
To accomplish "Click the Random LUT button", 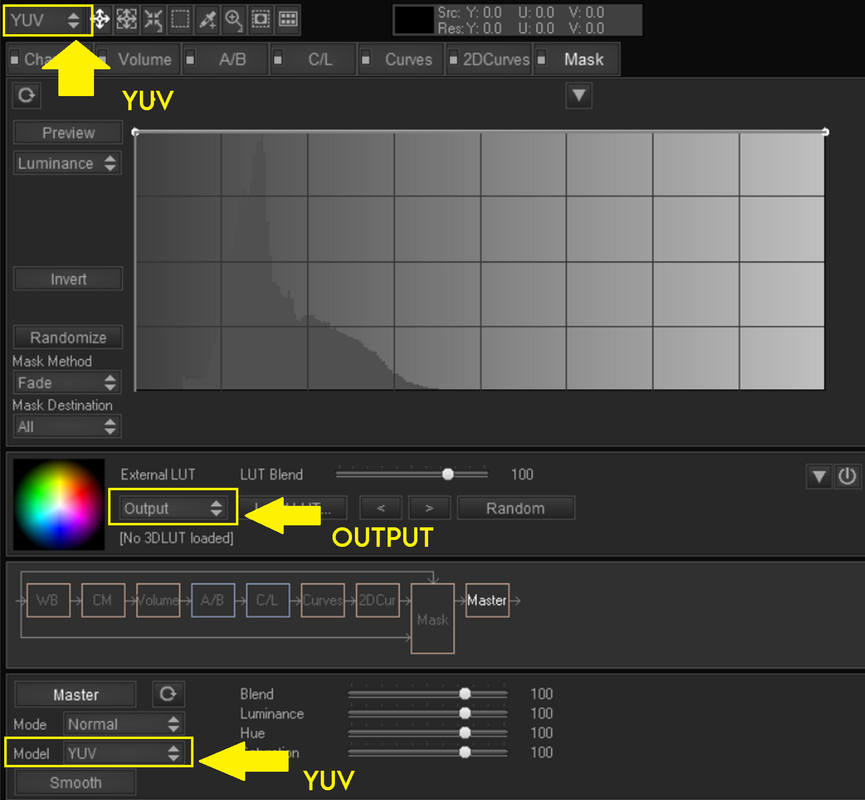I will [516, 508].
